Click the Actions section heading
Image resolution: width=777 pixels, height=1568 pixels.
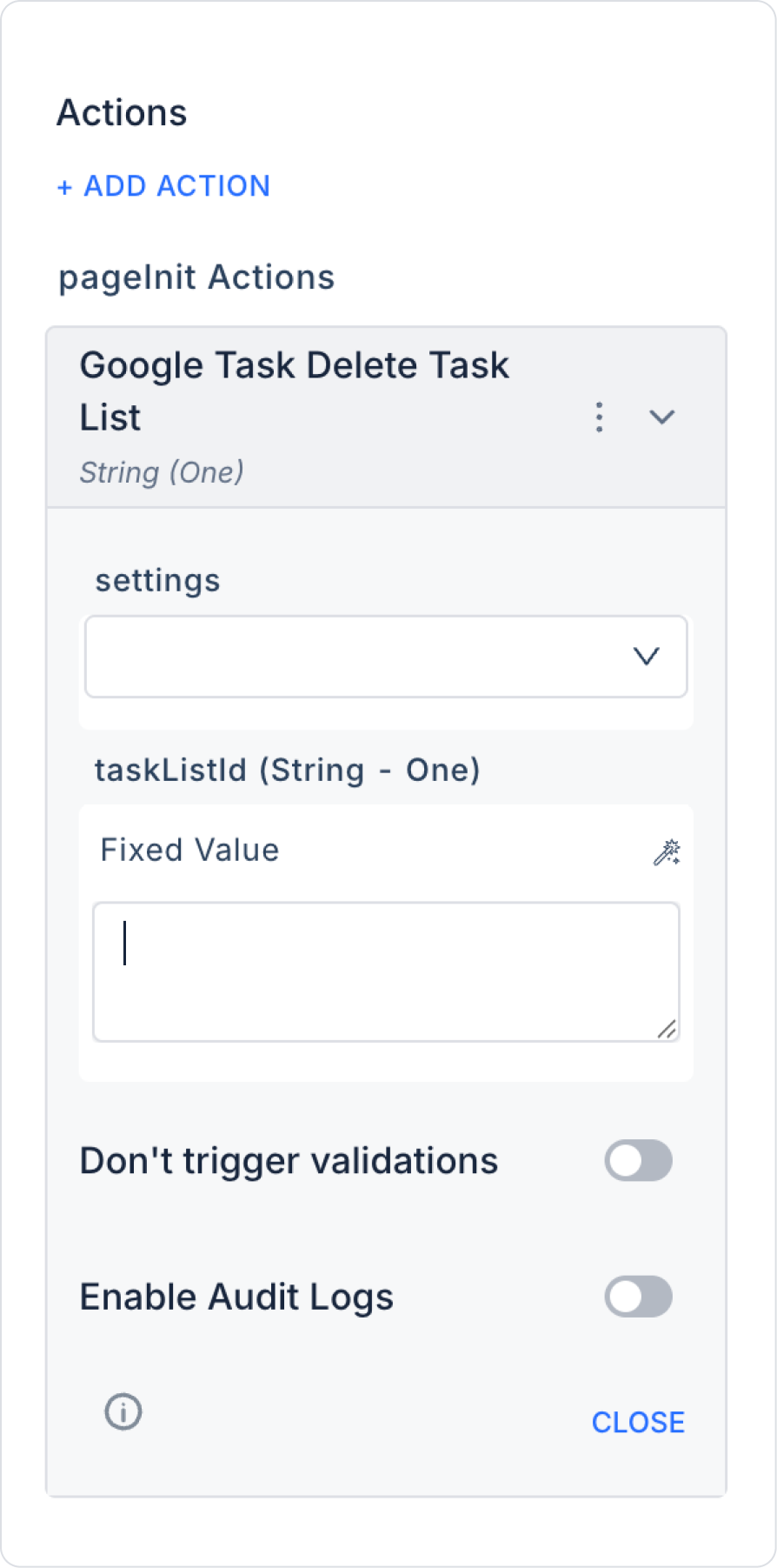[122, 113]
